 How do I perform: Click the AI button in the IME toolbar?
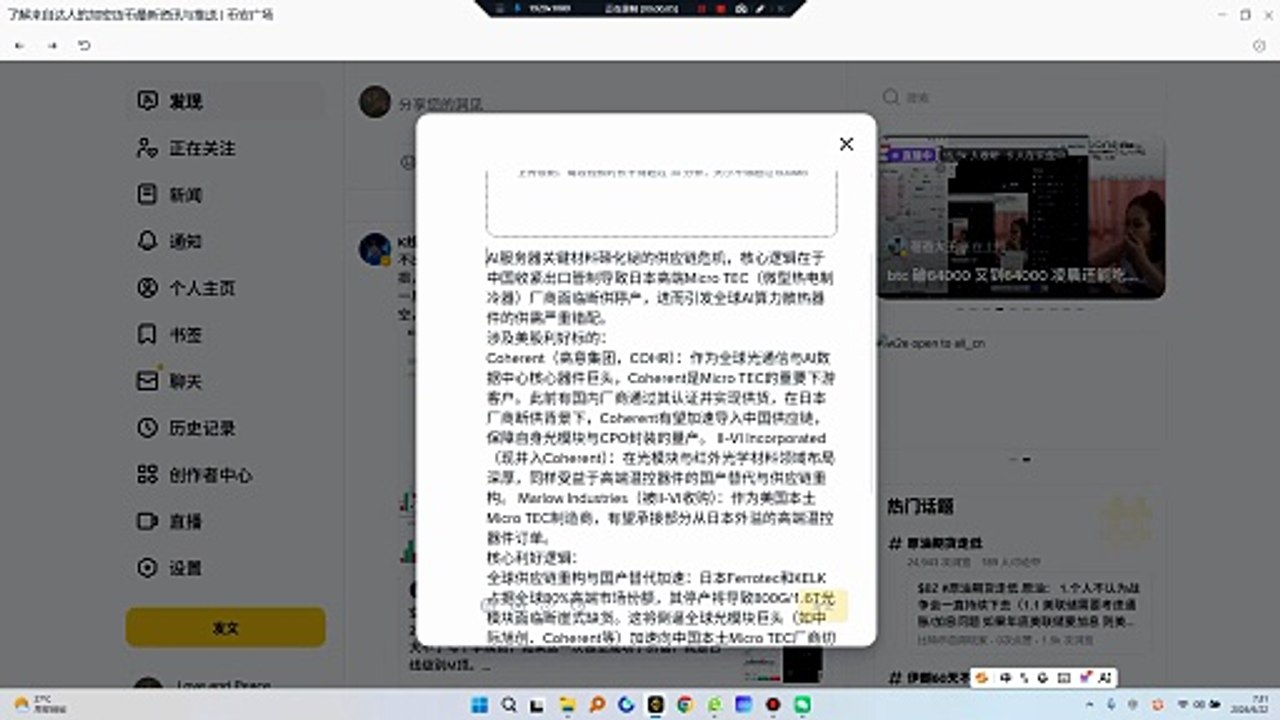pyautogui.click(x=1105, y=678)
